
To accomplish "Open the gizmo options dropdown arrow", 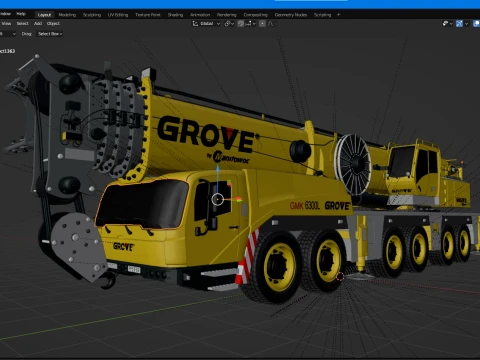I will (467, 24).
